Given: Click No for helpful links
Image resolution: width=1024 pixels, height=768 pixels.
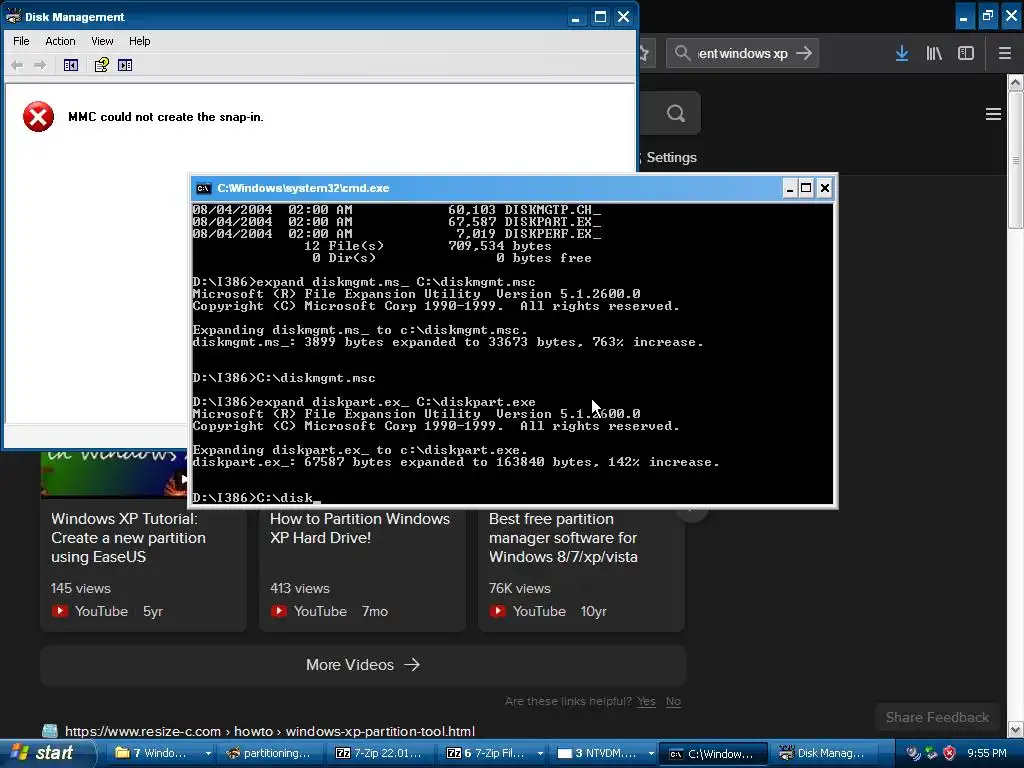Looking at the screenshot, I should 673,701.
